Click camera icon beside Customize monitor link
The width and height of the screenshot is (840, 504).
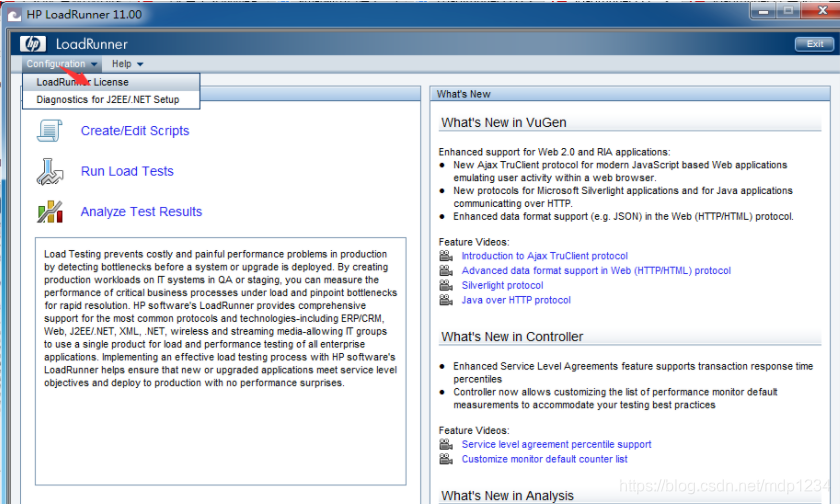(446, 459)
